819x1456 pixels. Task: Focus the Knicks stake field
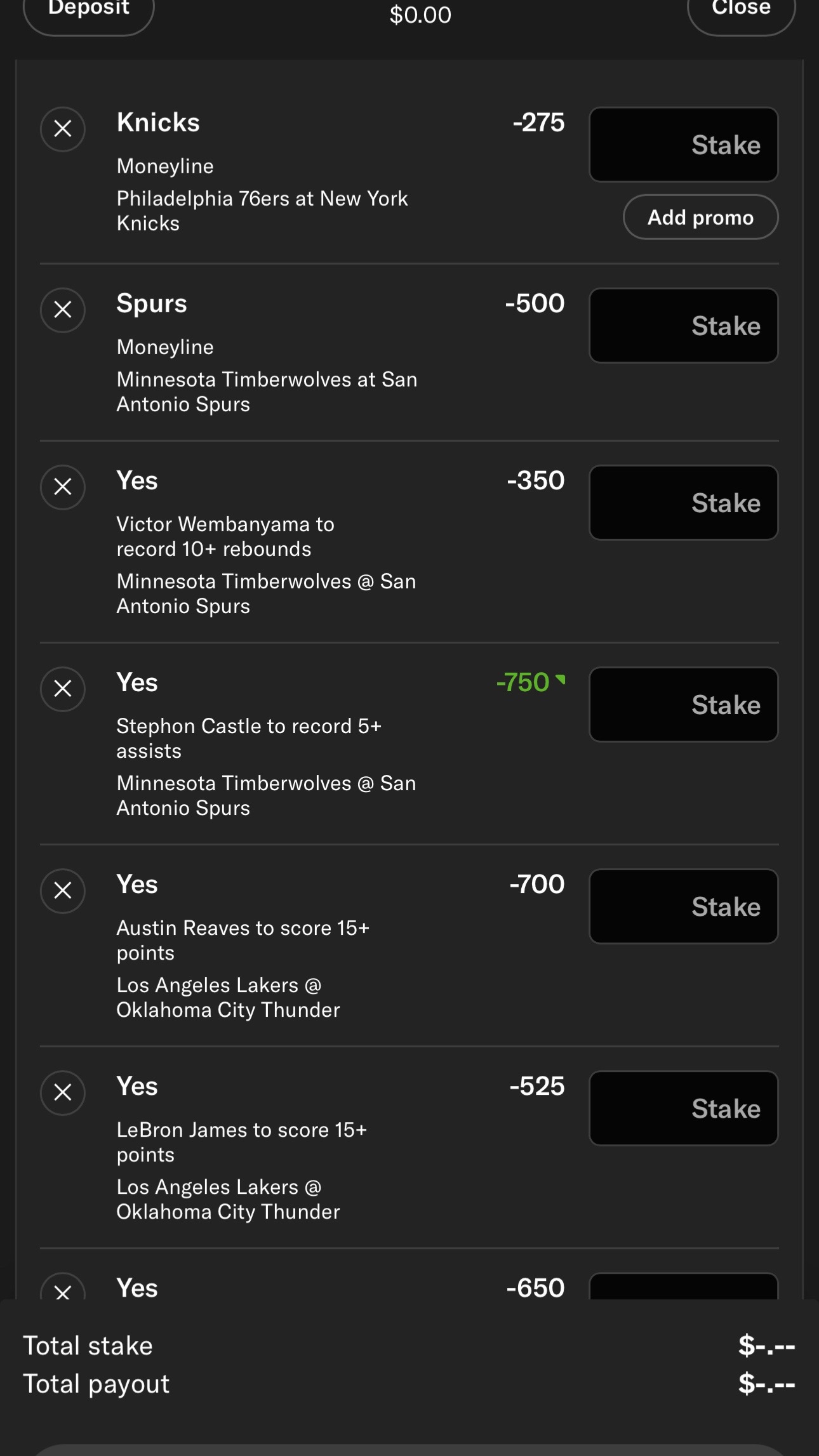[x=684, y=145]
